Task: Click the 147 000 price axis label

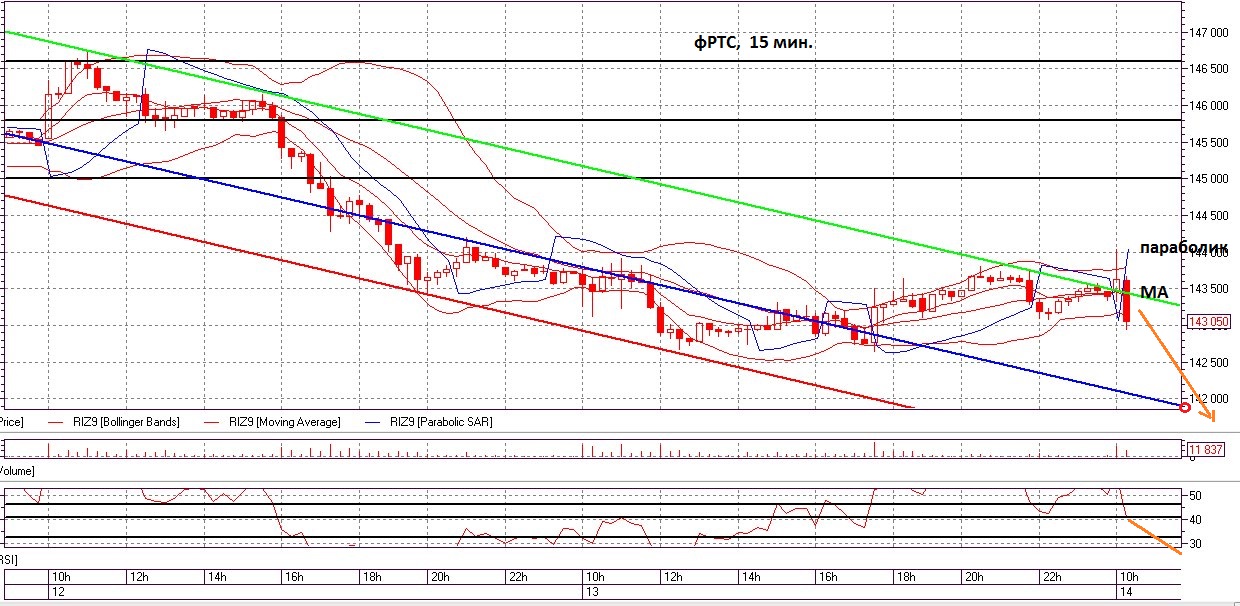Action: pyautogui.click(x=1210, y=32)
